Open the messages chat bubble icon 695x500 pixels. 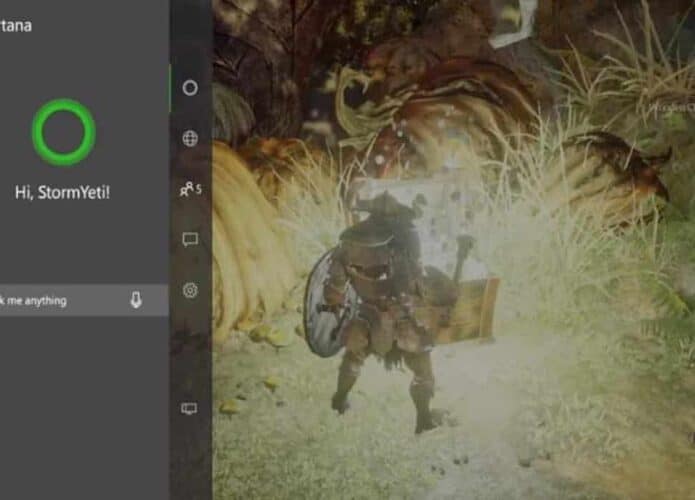pyautogui.click(x=190, y=239)
